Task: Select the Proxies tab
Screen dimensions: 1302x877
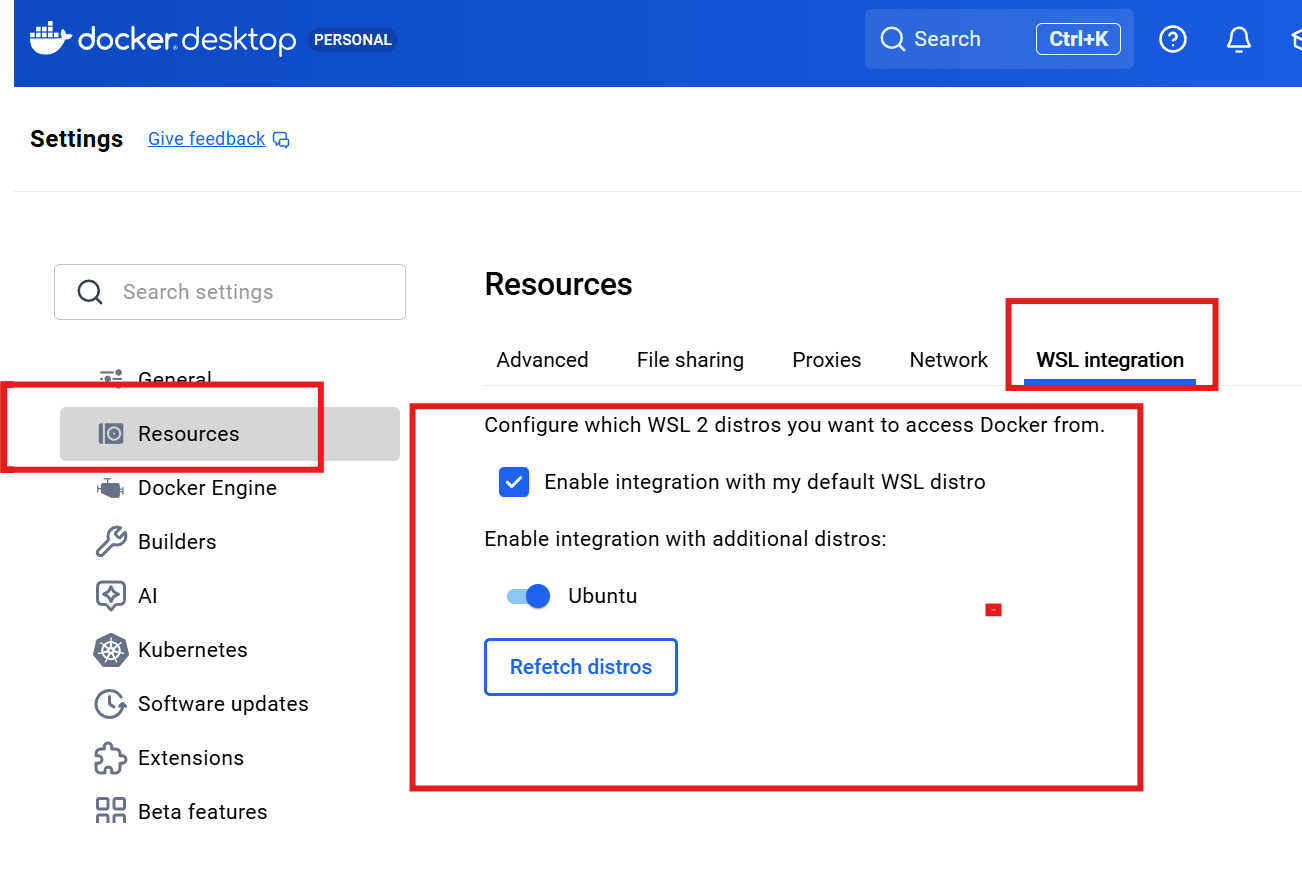Action: (x=826, y=360)
